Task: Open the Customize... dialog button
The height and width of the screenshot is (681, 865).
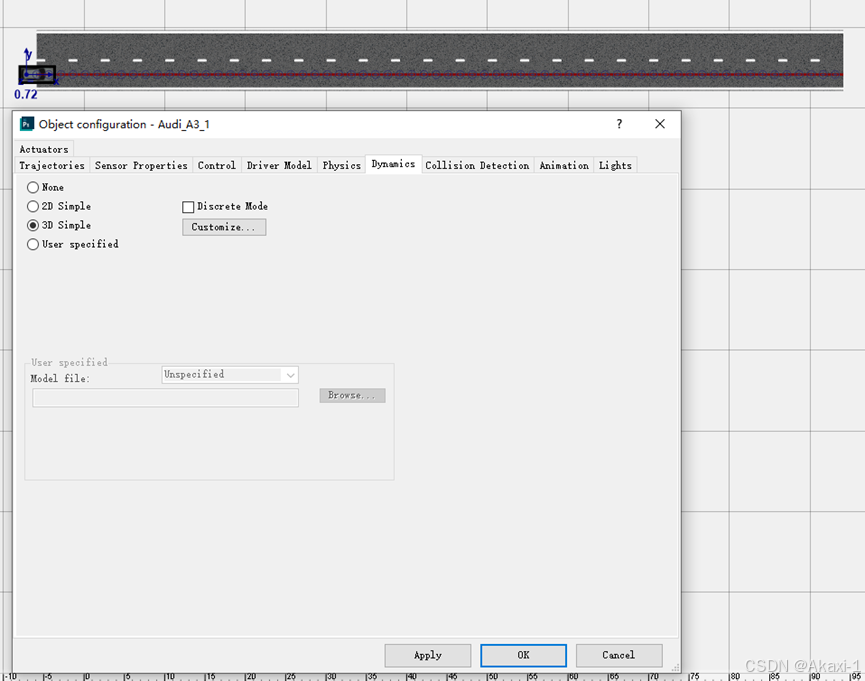Action: 224,227
